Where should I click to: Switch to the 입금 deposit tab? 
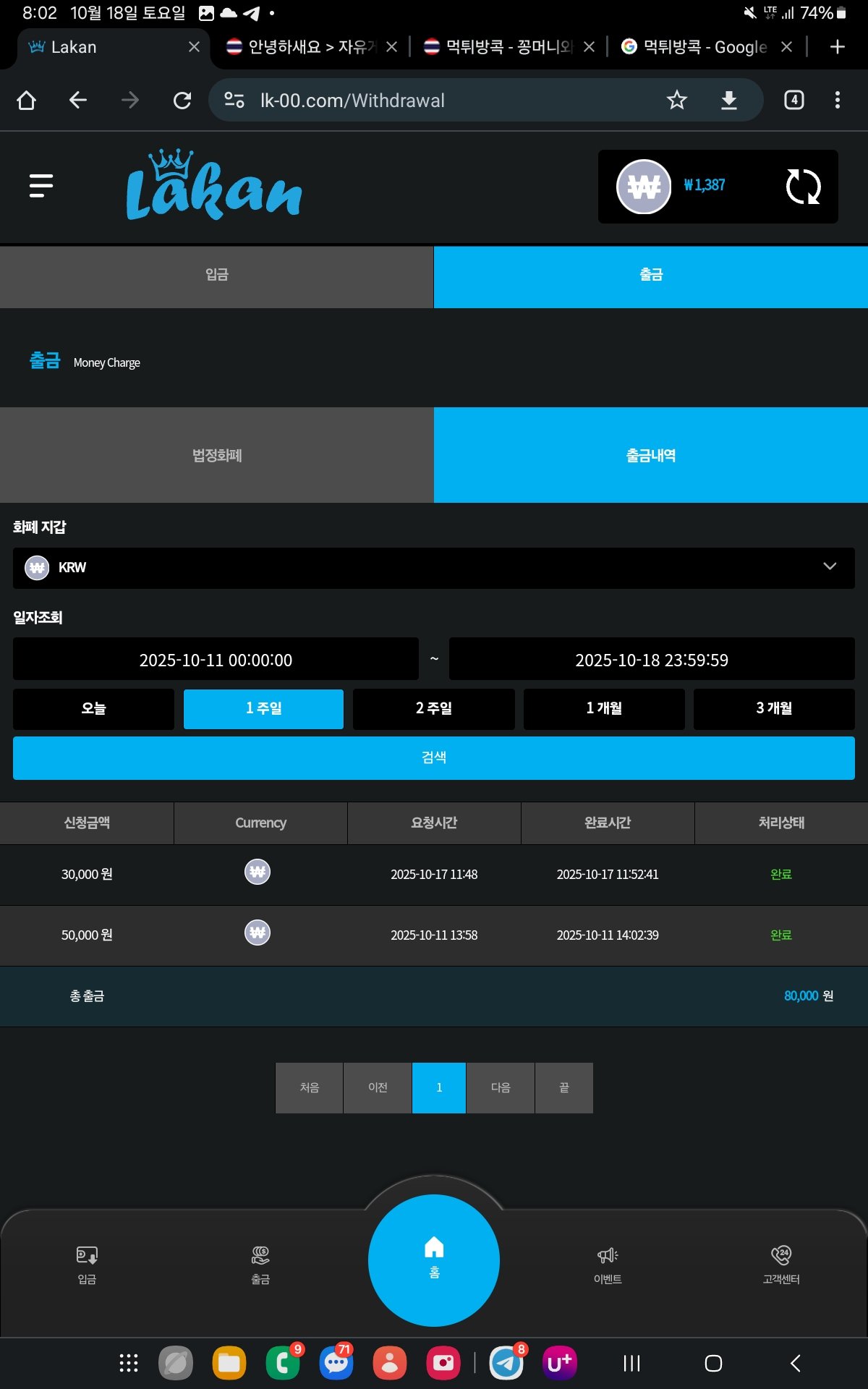pyautogui.click(x=216, y=276)
